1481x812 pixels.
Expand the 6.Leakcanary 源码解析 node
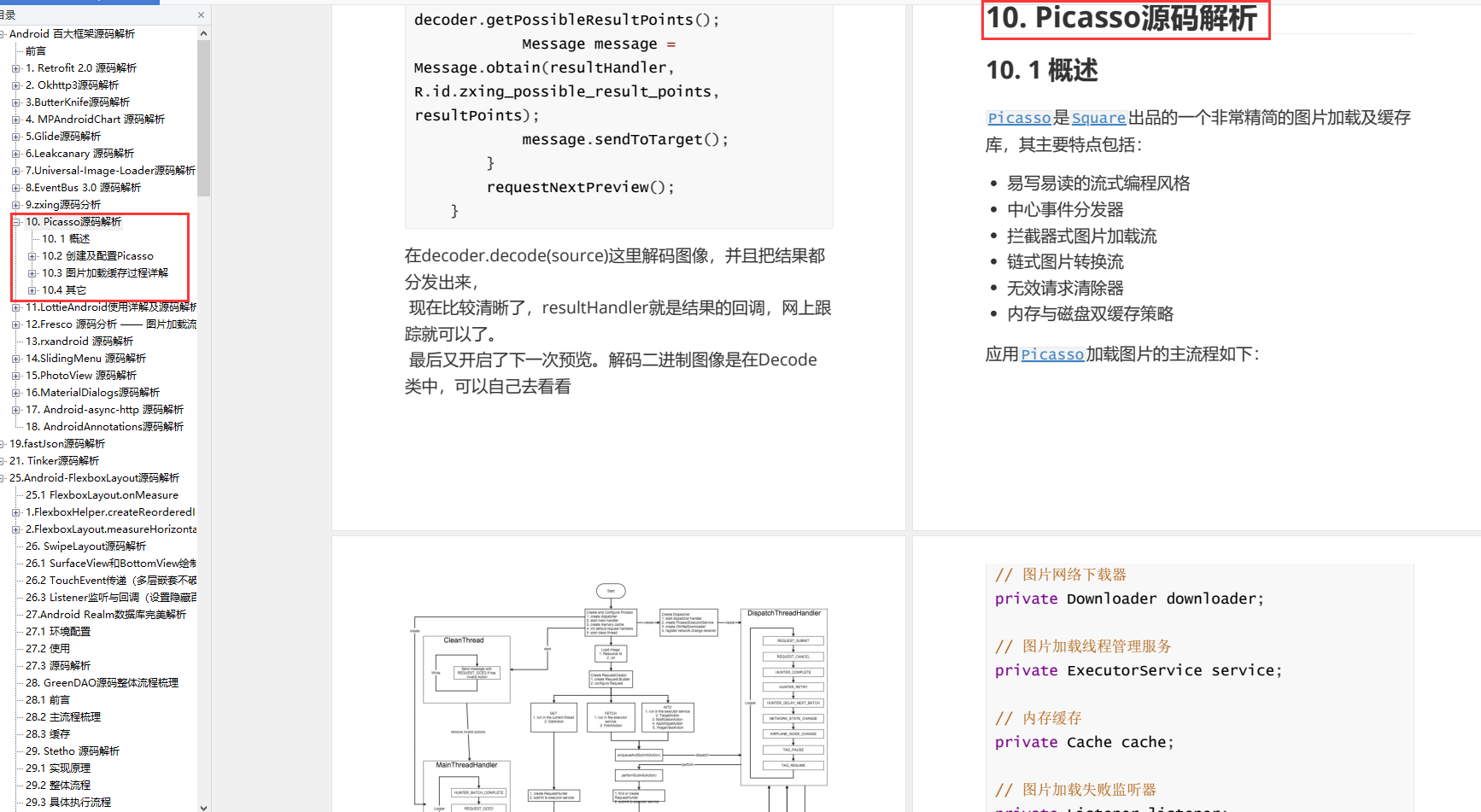point(15,154)
